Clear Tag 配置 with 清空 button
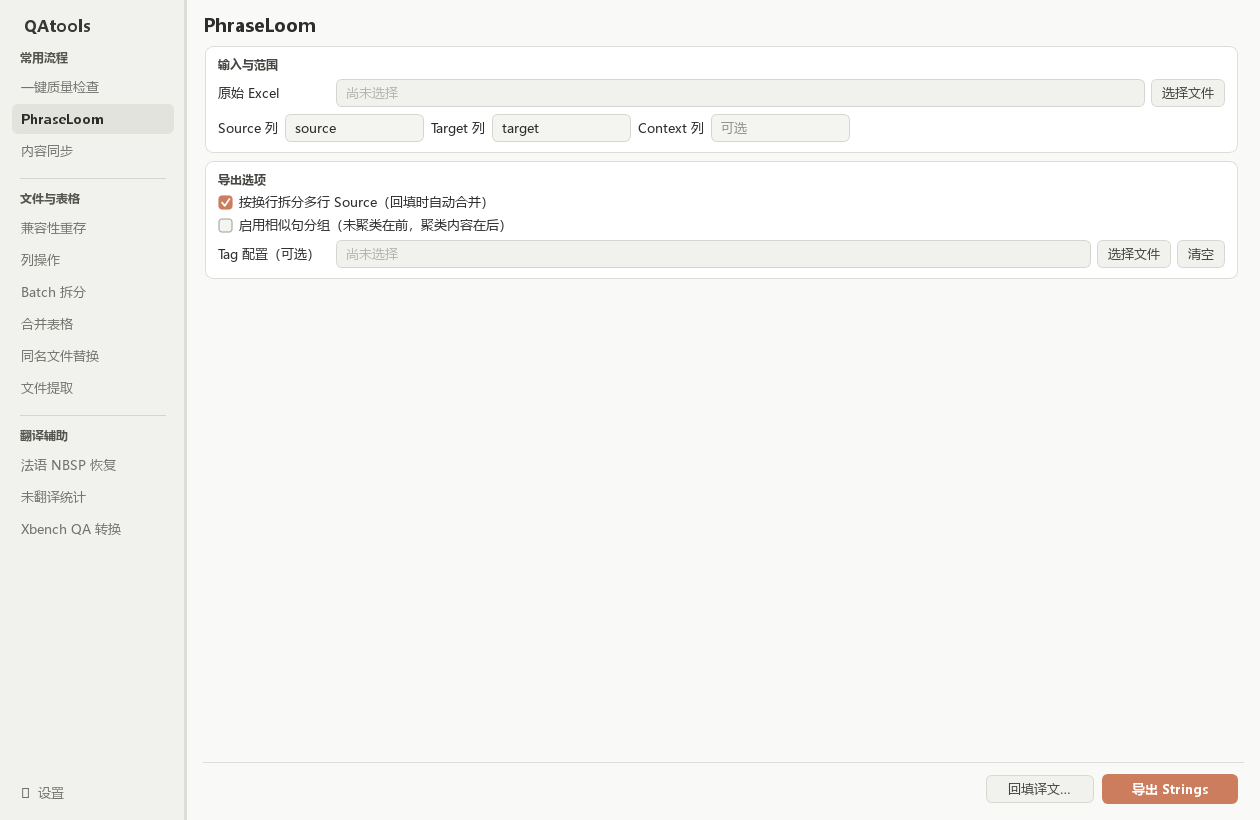Screen dimensions: 1260x820 1201,254
